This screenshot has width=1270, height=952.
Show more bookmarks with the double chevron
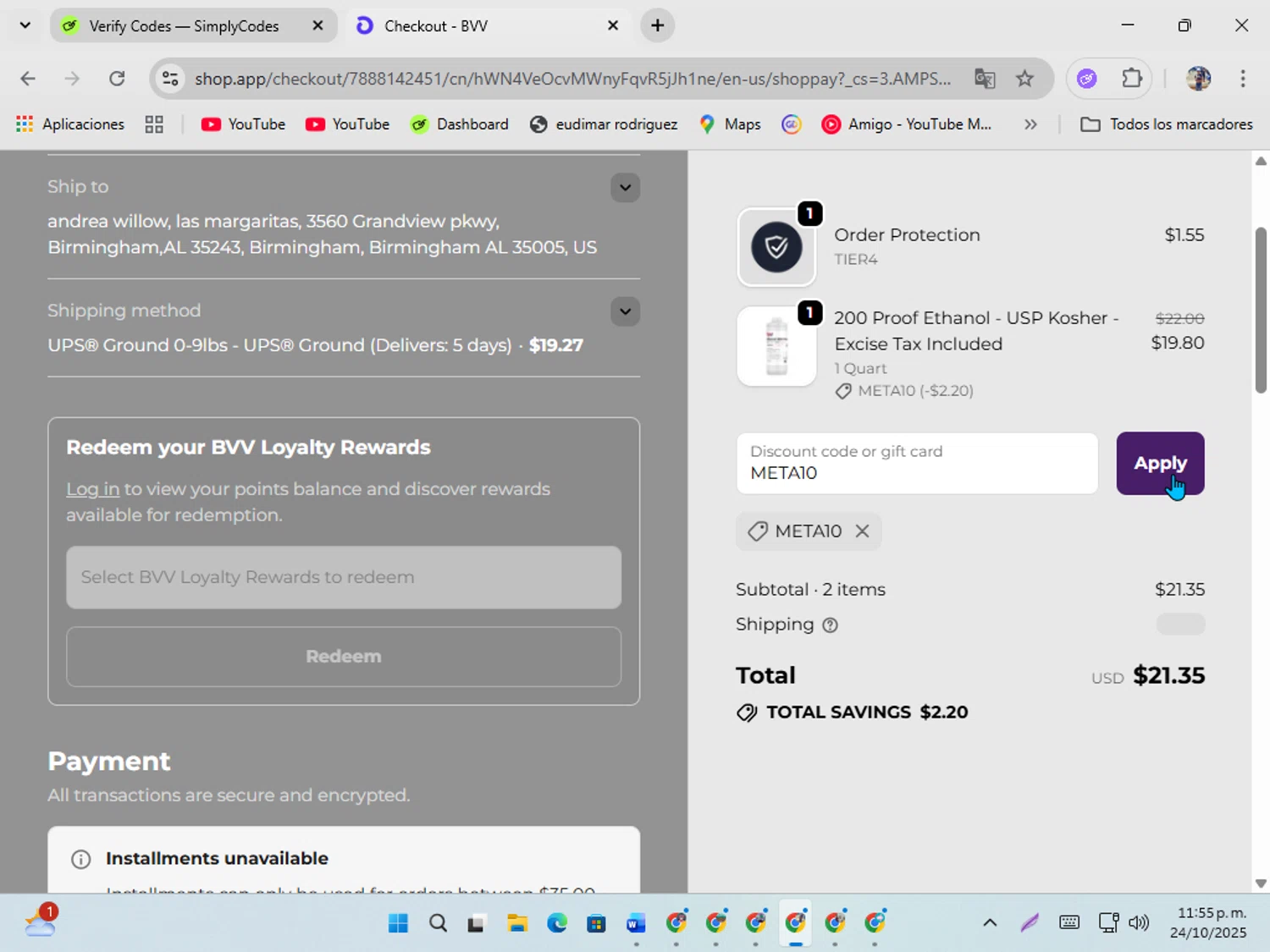click(1030, 124)
